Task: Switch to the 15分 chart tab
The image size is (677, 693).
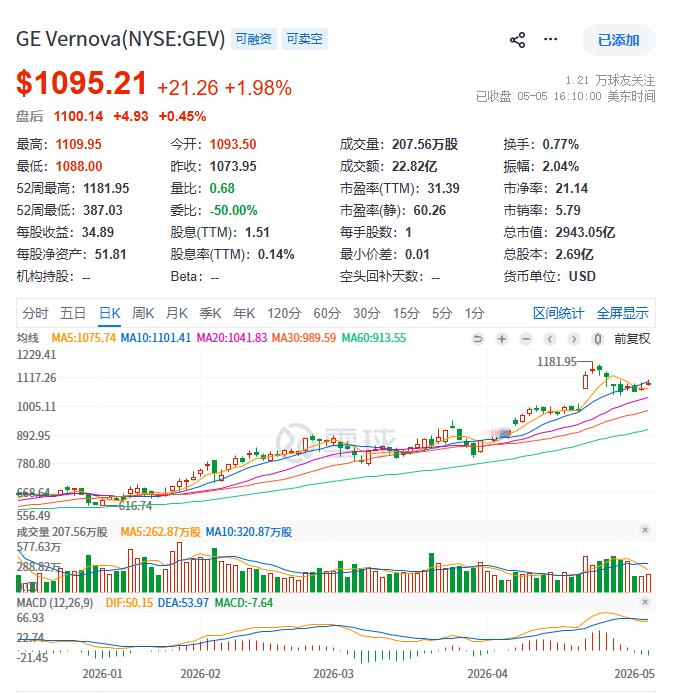Action: pyautogui.click(x=407, y=313)
